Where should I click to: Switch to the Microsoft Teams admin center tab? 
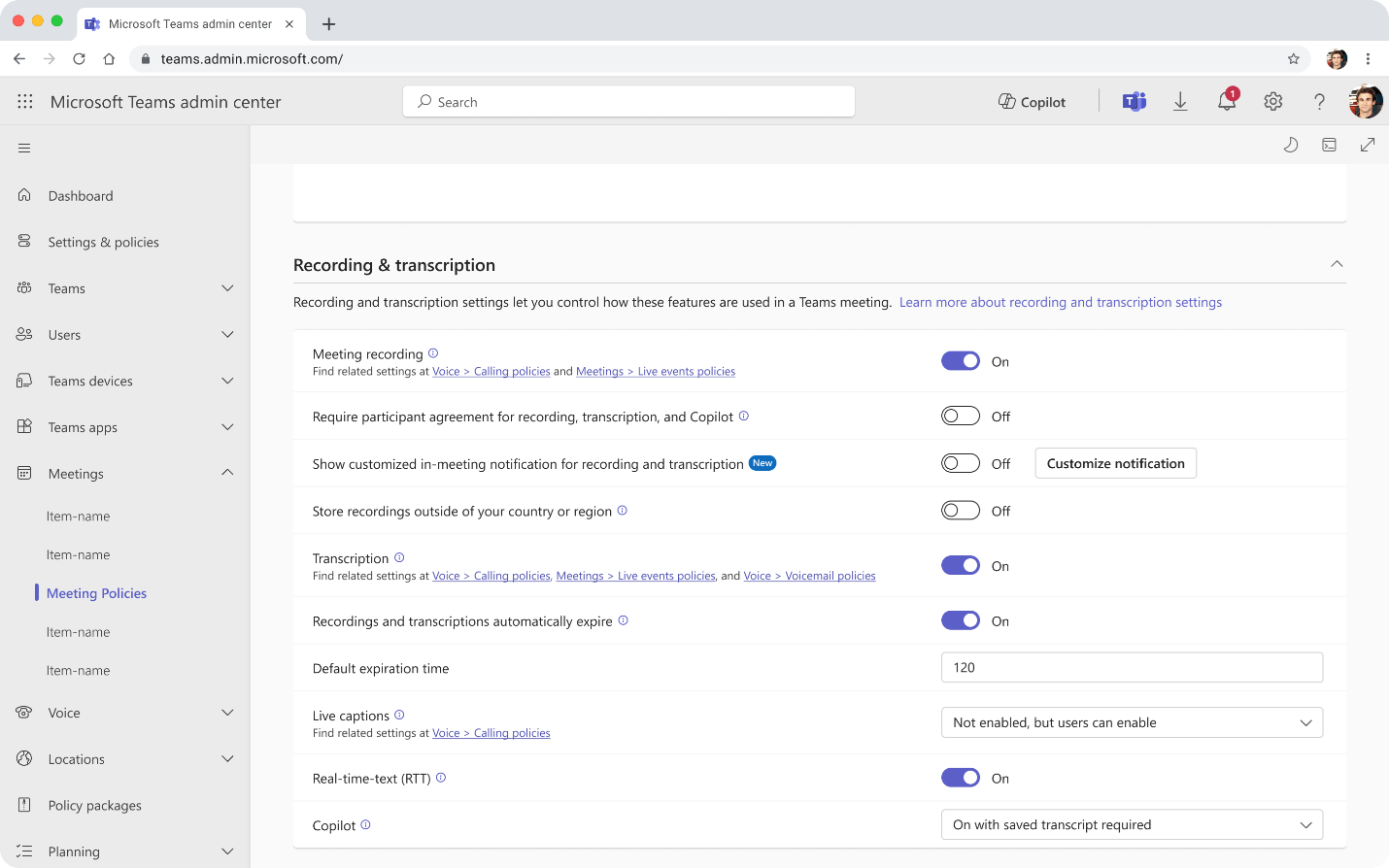point(189,24)
